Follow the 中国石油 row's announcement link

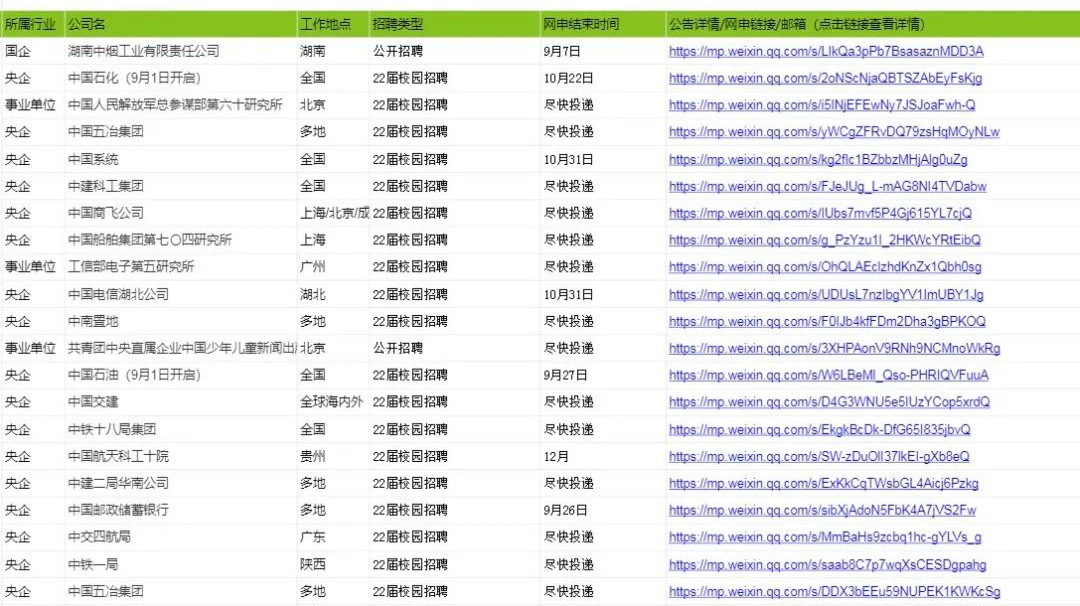pos(829,375)
